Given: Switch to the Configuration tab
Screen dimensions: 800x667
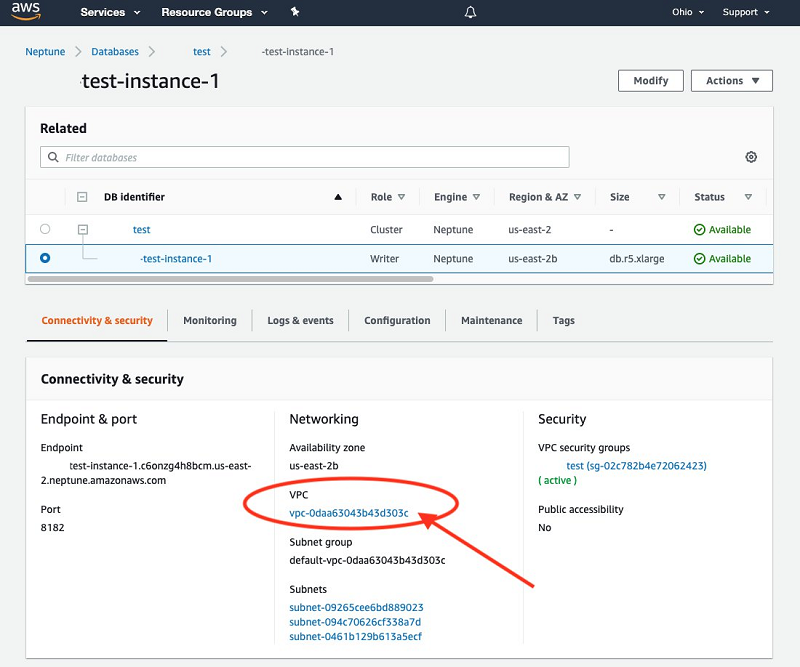Looking at the screenshot, I should click(x=397, y=320).
